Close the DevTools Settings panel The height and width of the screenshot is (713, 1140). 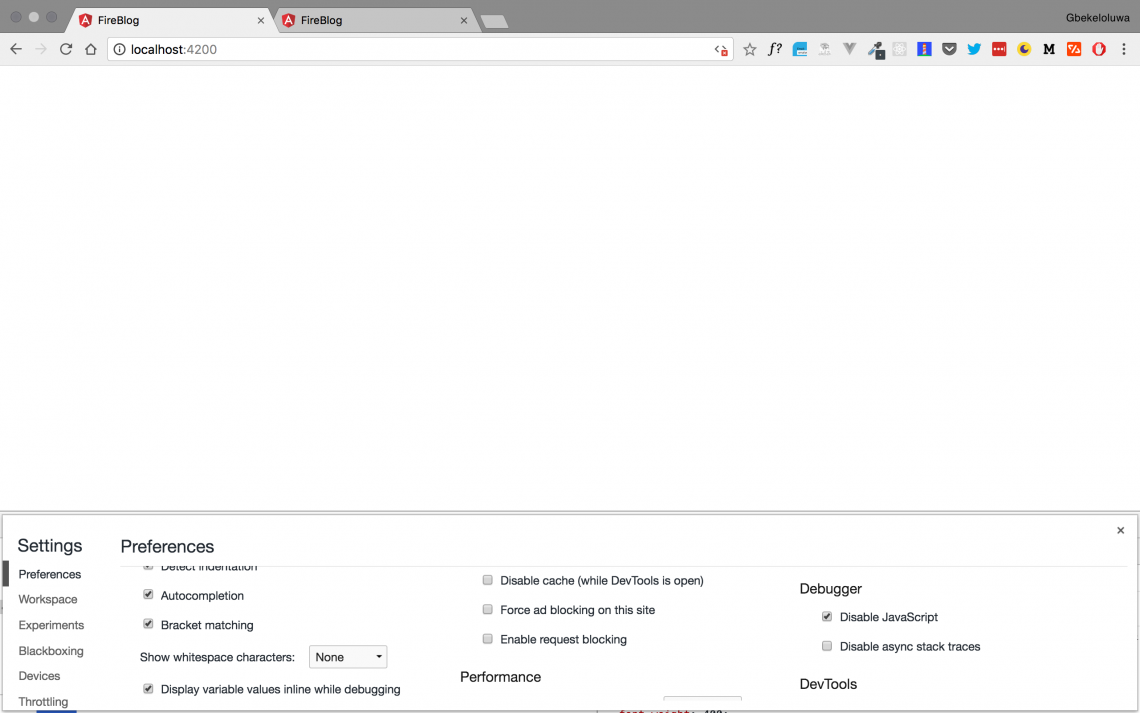1120,530
